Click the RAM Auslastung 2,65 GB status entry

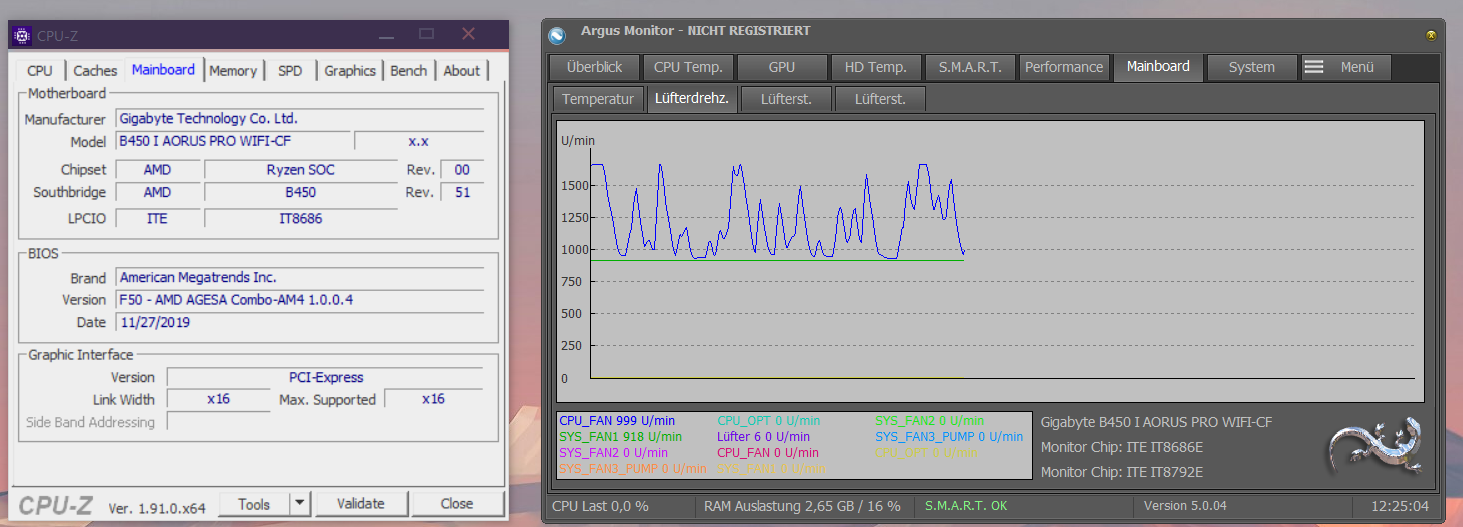pyautogui.click(x=802, y=506)
